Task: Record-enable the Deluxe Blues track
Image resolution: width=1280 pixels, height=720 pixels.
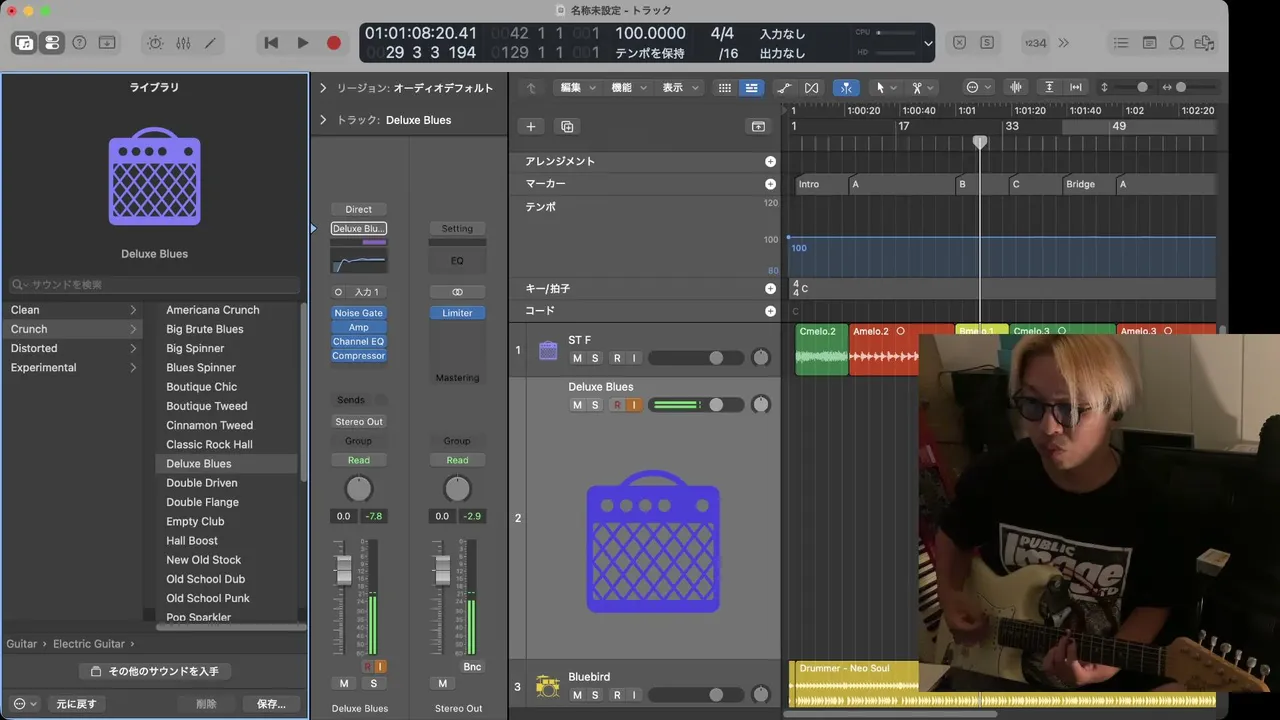Action: point(617,405)
